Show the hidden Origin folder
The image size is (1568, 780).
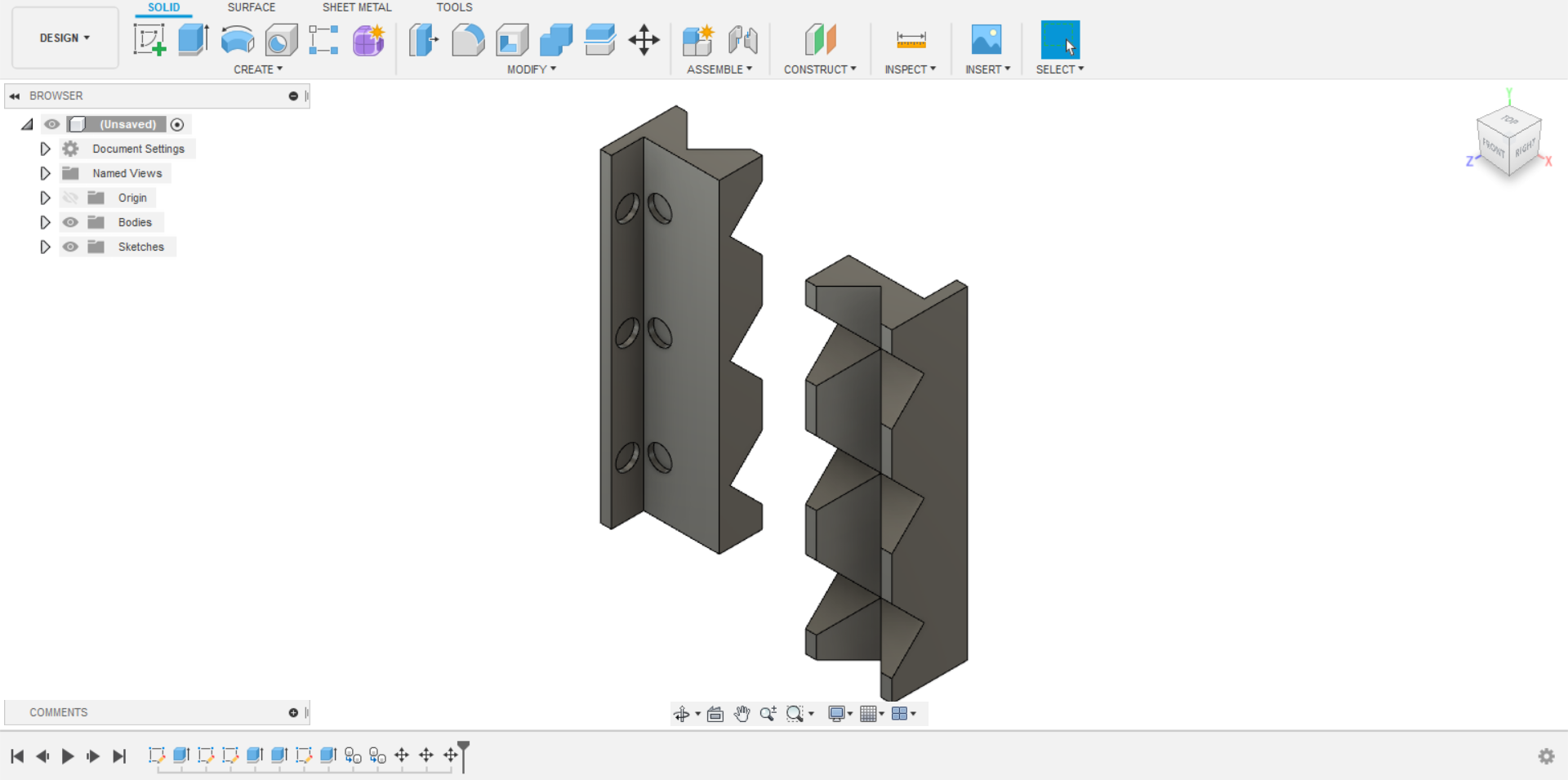pyautogui.click(x=71, y=198)
